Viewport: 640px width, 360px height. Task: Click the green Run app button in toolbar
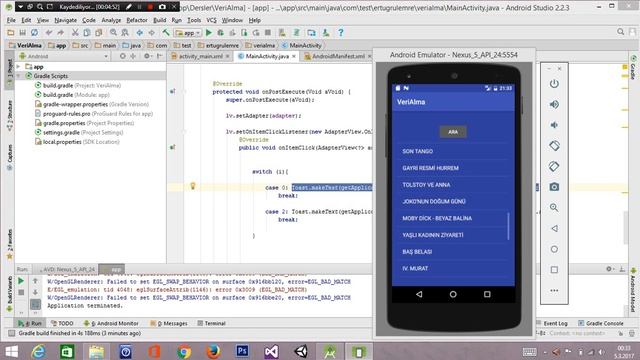[x=209, y=33]
